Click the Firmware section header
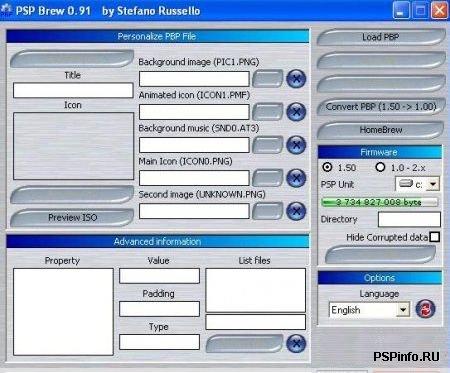This screenshot has width=450, height=373. coord(380,152)
